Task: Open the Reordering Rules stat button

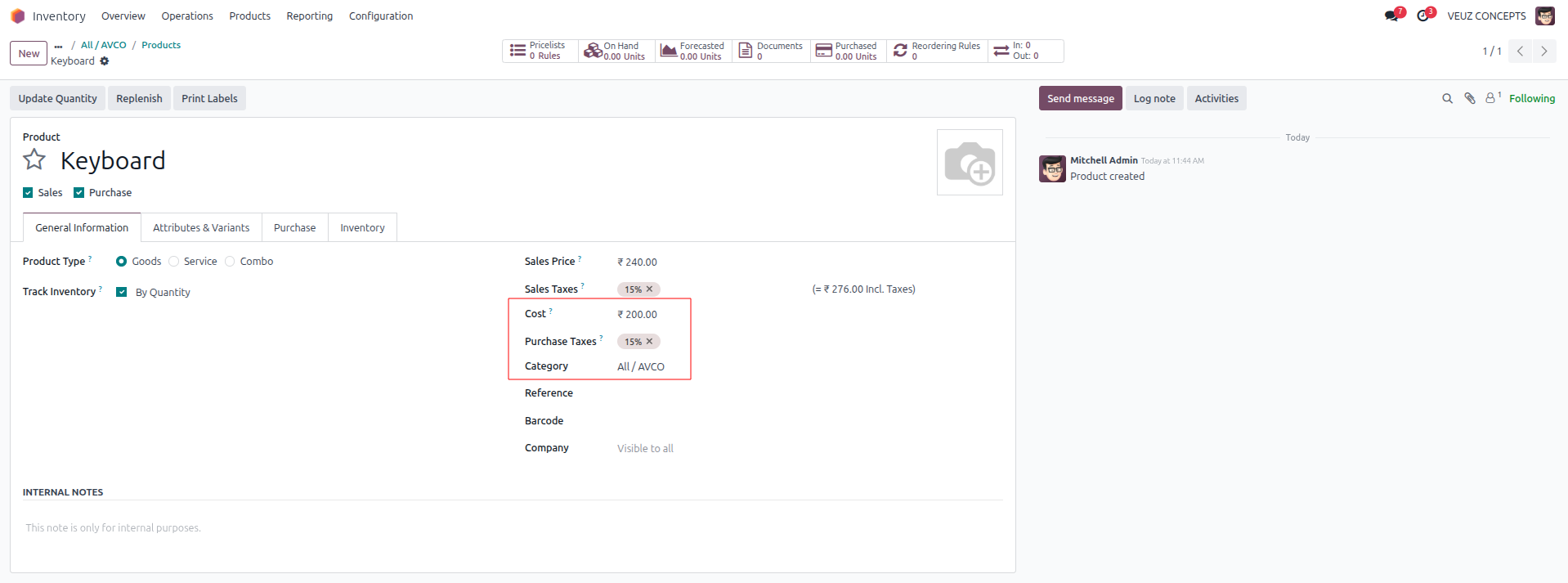Action: 937,51
